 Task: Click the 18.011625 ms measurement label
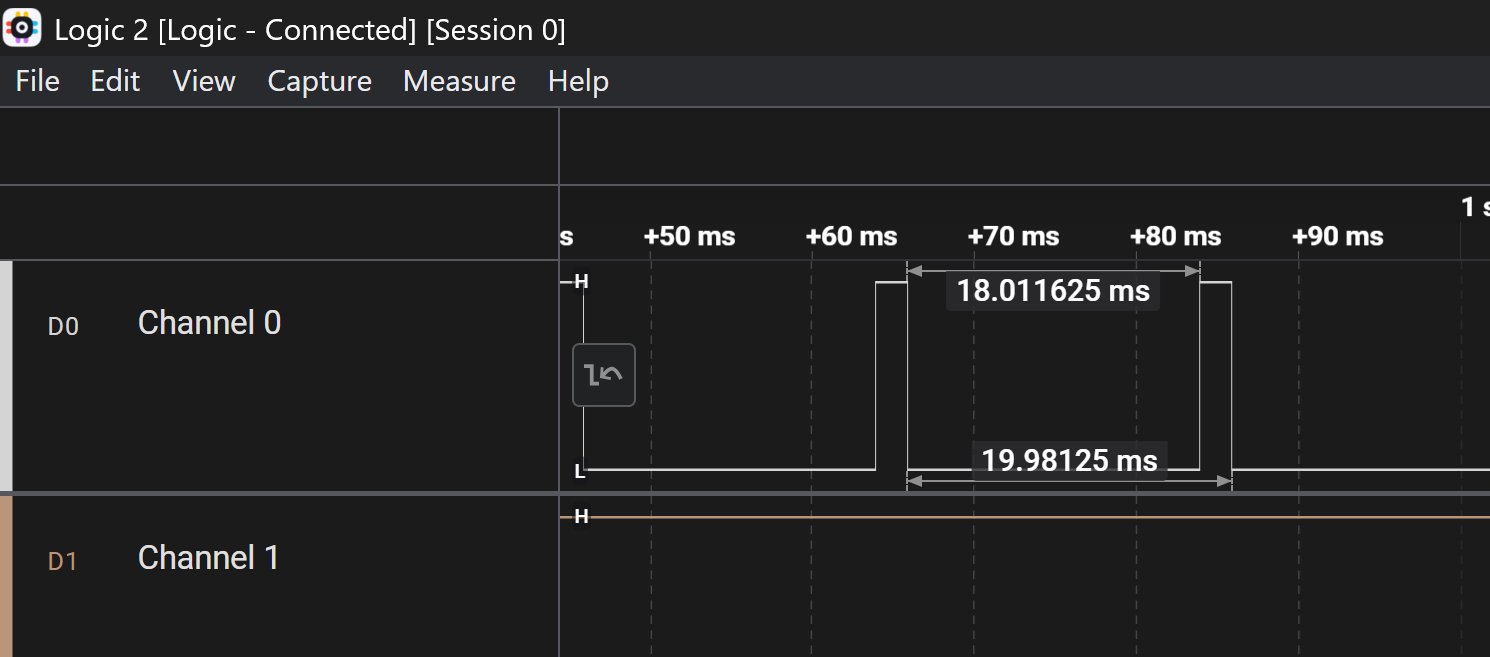click(1053, 291)
